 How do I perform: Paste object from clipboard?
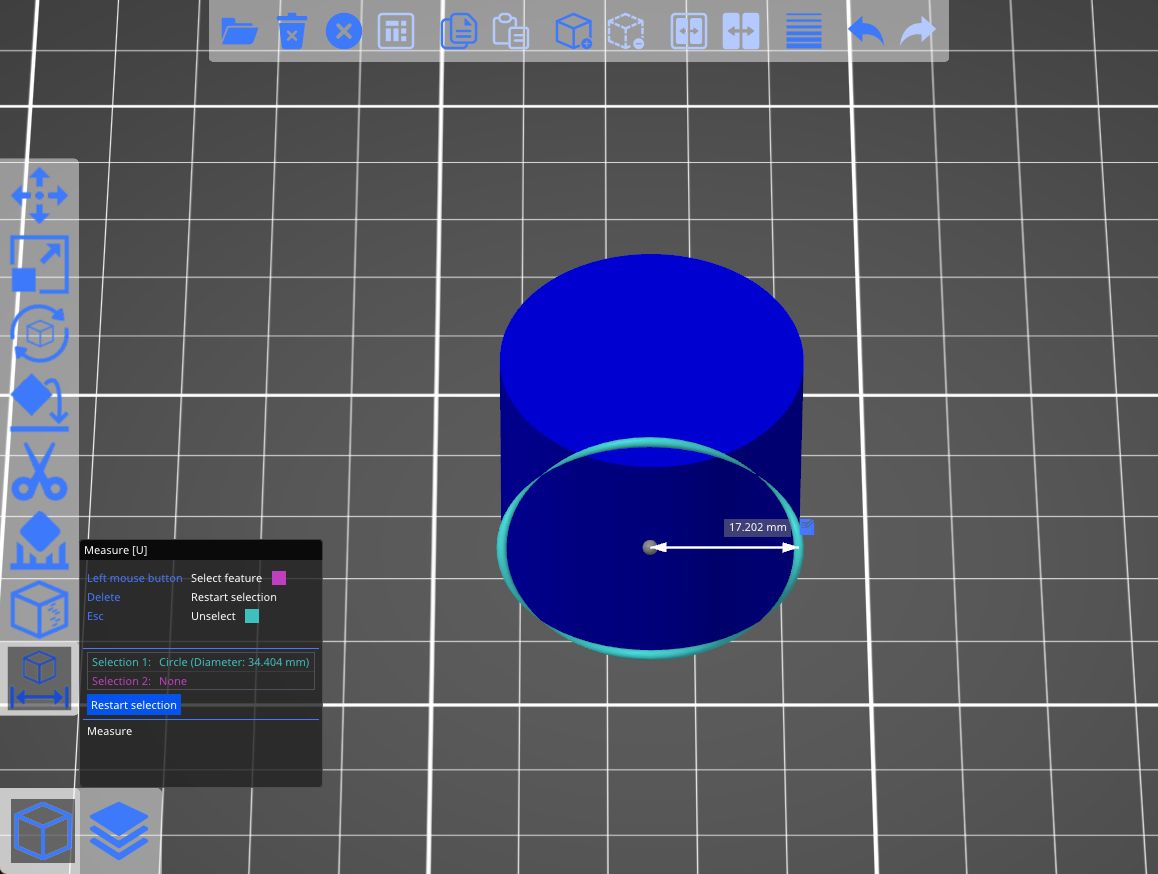coord(511,31)
